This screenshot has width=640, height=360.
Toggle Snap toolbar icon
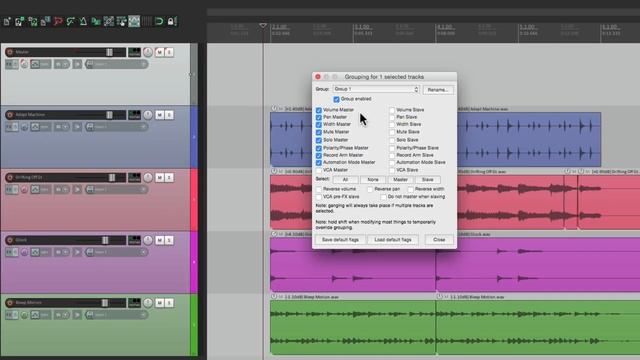point(159,21)
